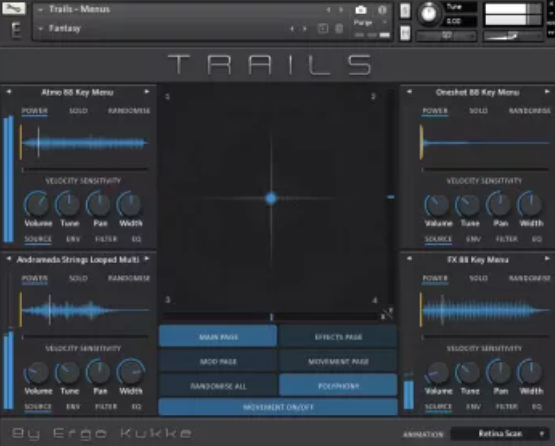Screen dimensions: 555x446
Task: Switch to FILTER tab in FX layer
Action: pyautogui.click(x=507, y=407)
